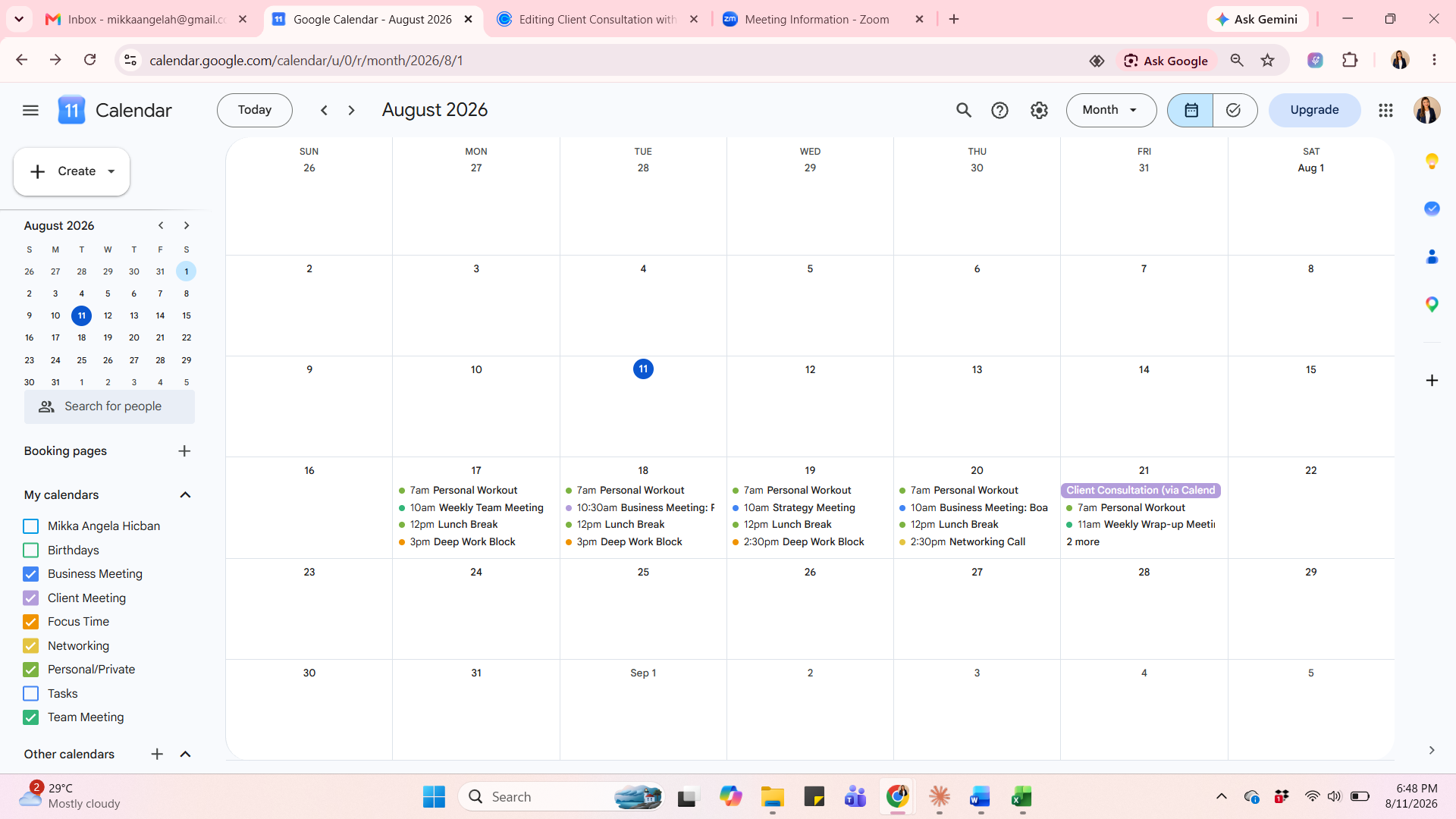
Task: Toggle the Networking calendar checkbox
Action: click(x=31, y=646)
